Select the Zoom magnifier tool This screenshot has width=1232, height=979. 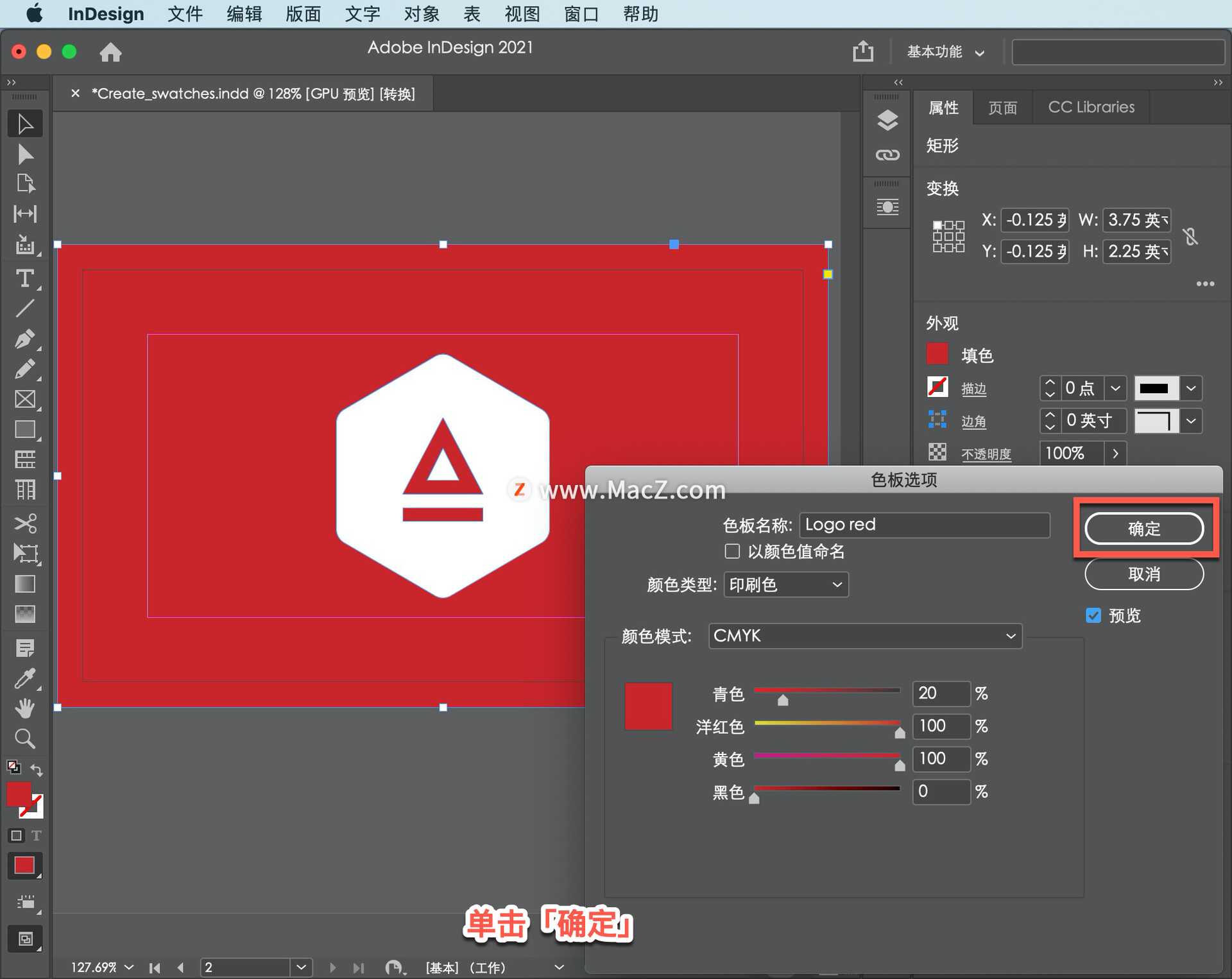click(24, 739)
